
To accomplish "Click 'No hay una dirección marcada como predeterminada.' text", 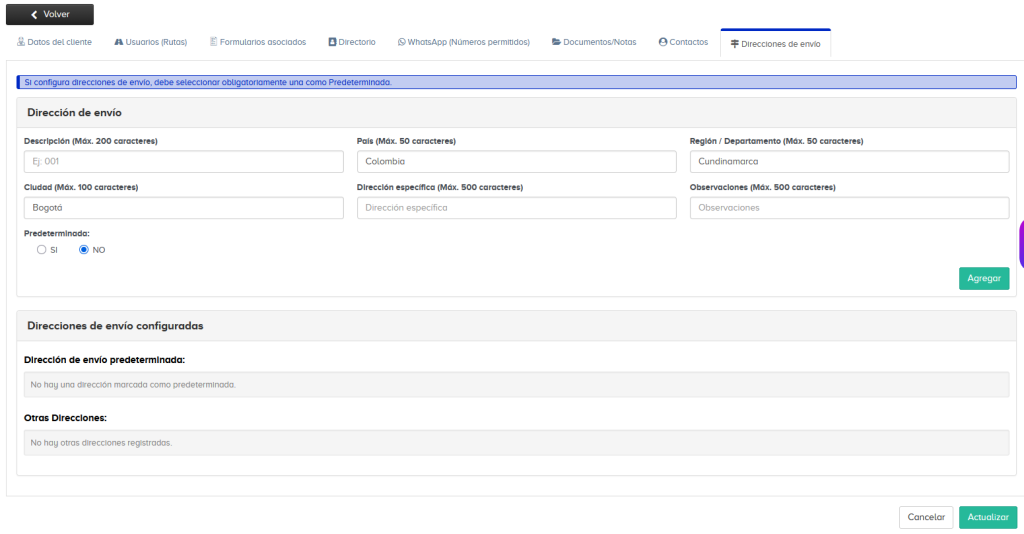I will (133, 385).
